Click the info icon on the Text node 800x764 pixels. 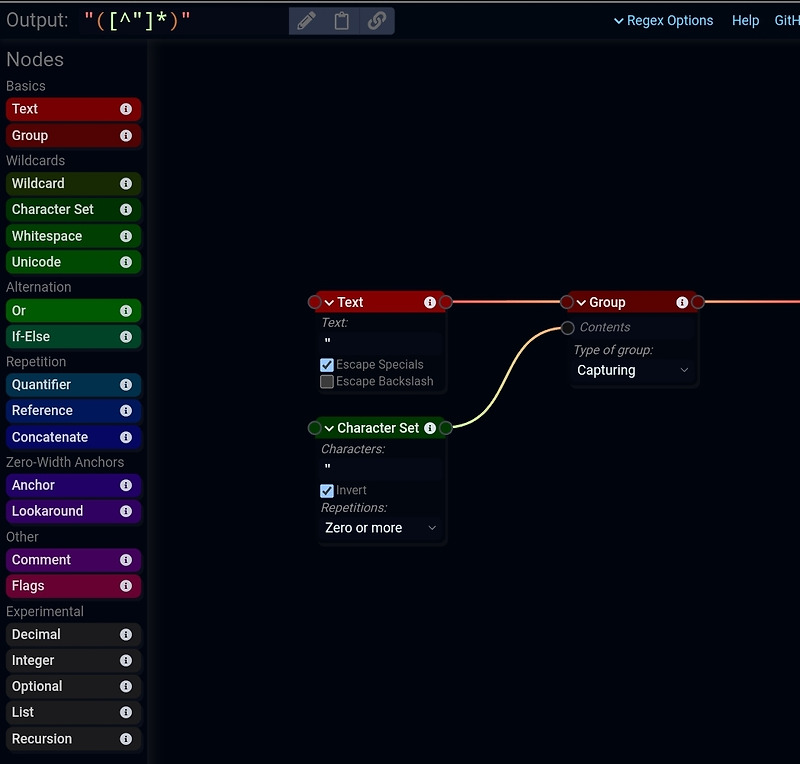(430, 302)
